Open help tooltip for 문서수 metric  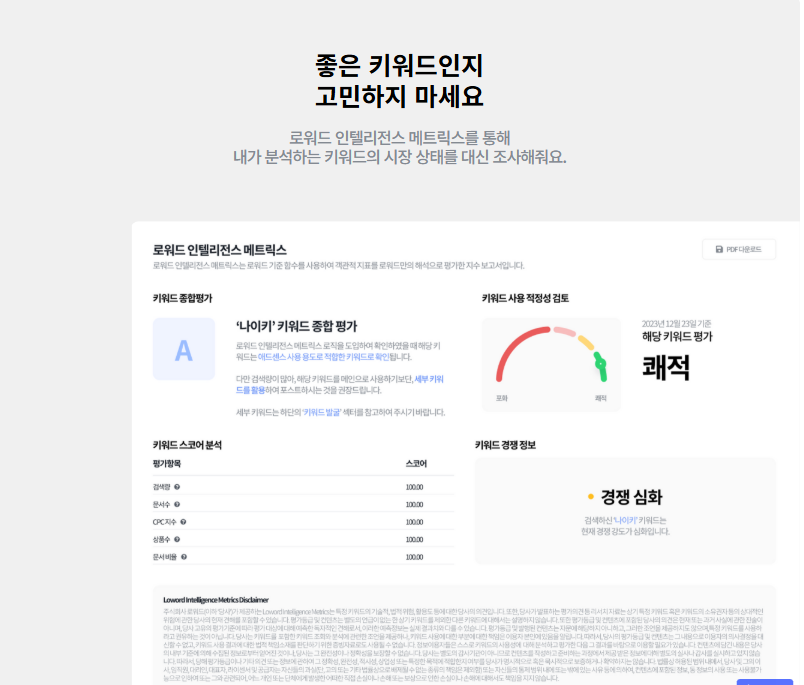point(178,505)
